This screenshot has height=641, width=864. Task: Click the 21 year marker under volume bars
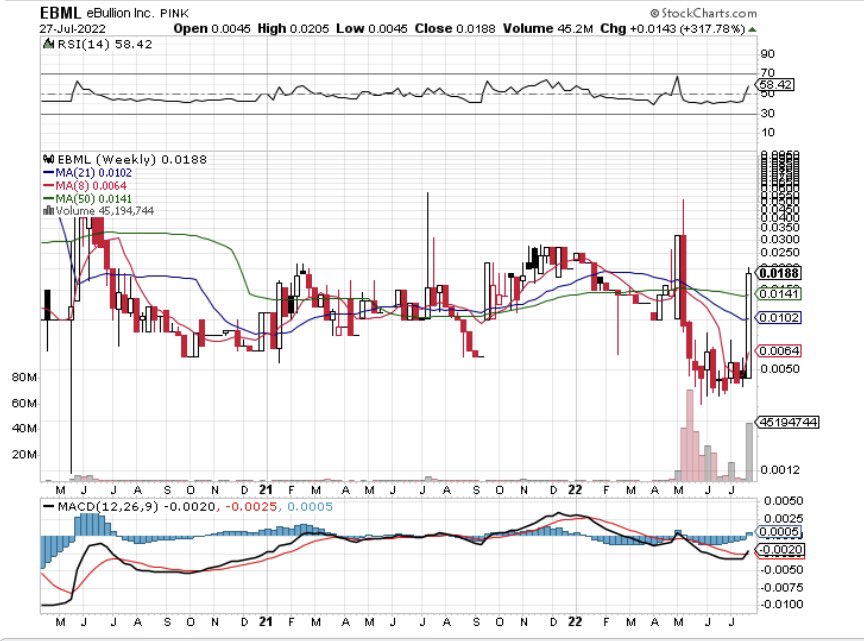(x=266, y=489)
